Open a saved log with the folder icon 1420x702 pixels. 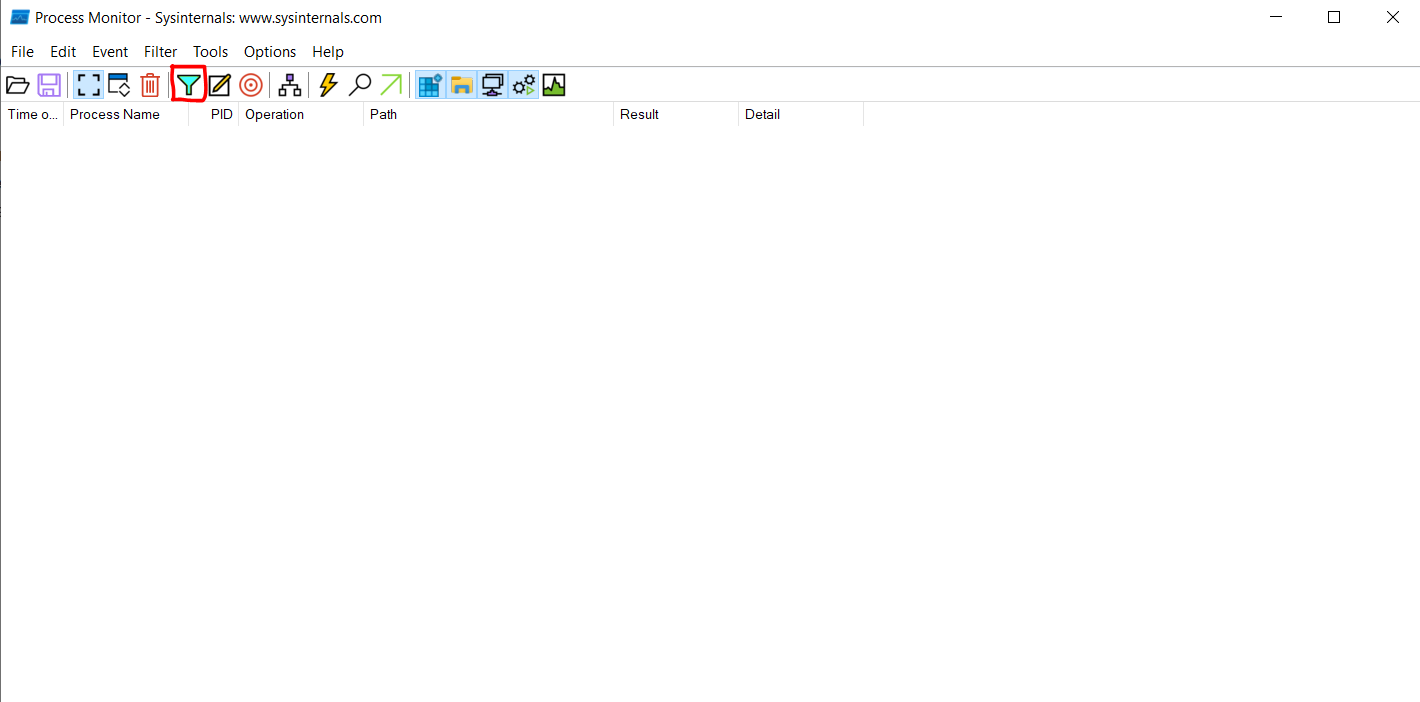point(18,85)
